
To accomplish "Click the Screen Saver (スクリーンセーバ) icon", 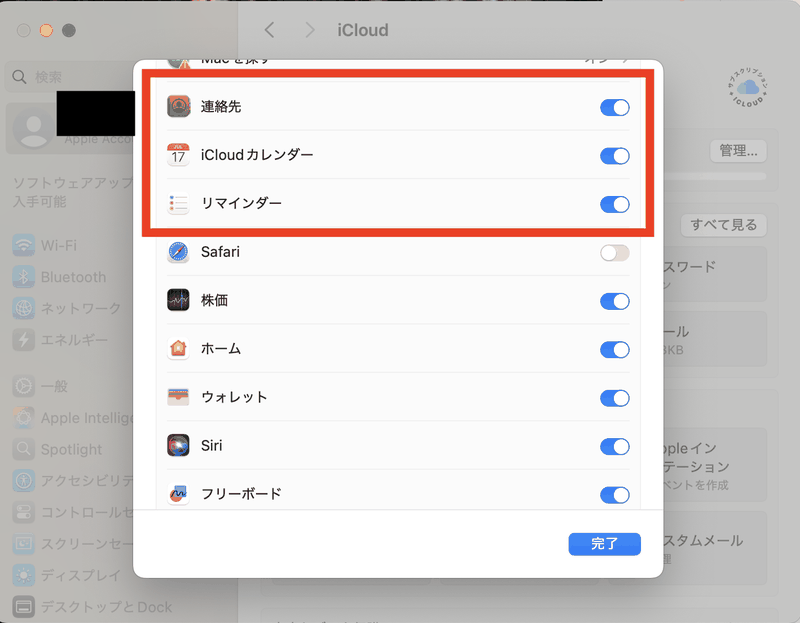I will tap(23, 544).
